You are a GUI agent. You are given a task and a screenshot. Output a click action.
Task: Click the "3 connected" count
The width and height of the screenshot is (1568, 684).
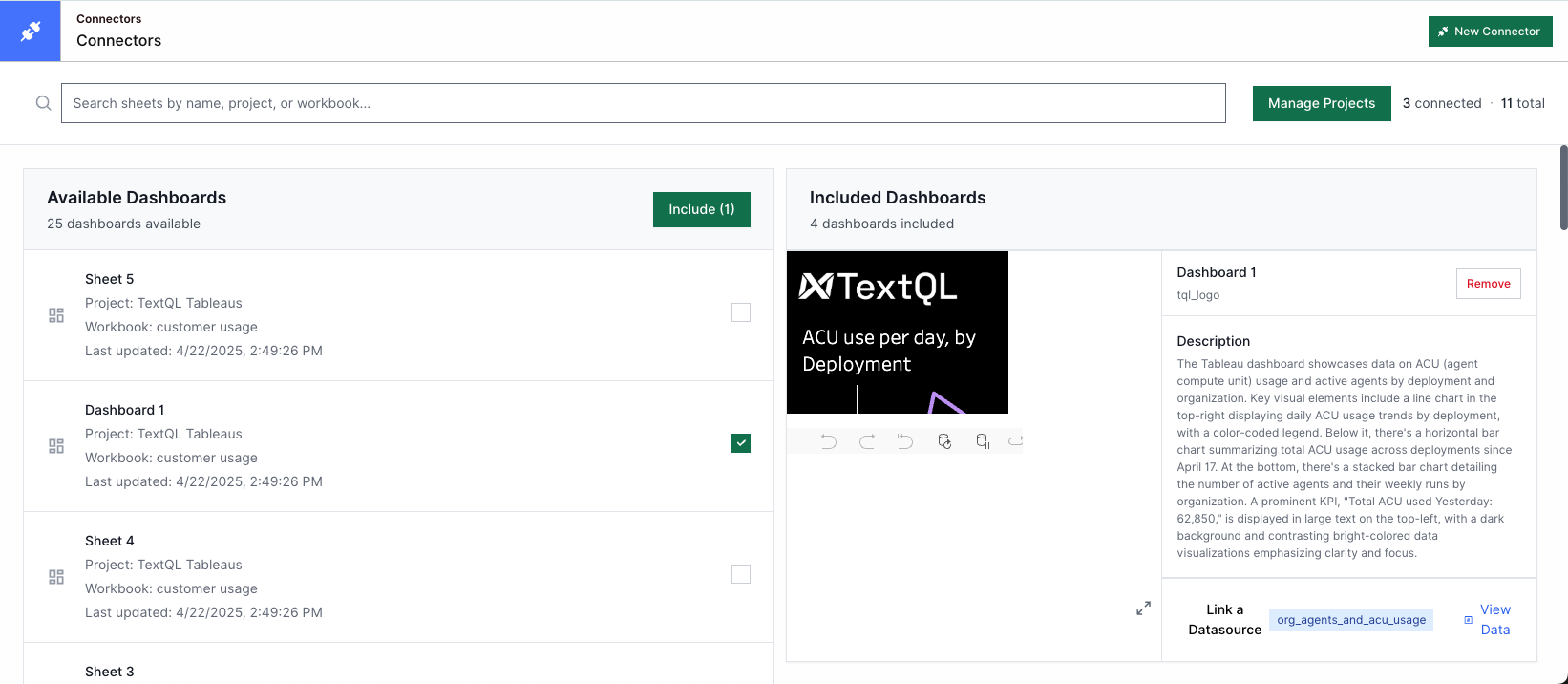point(1442,103)
